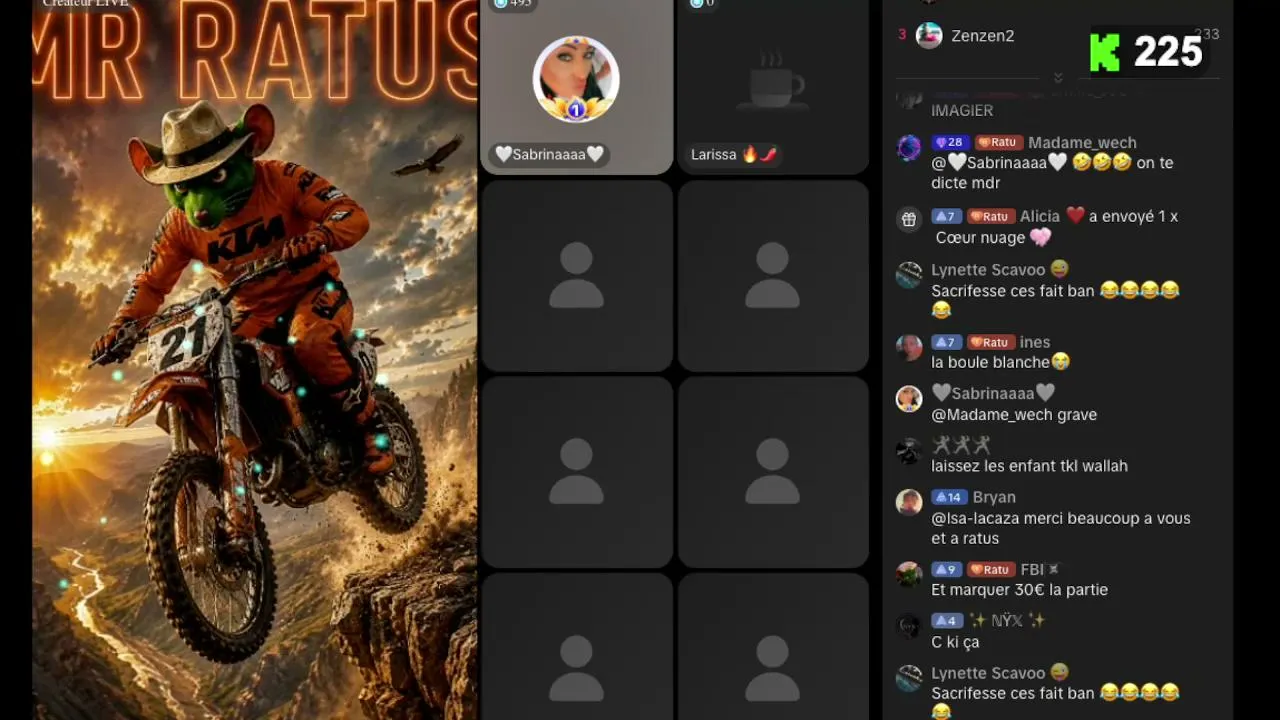Click the level 28 badge beside Madame_wech
The height and width of the screenshot is (720, 1280).
click(950, 143)
